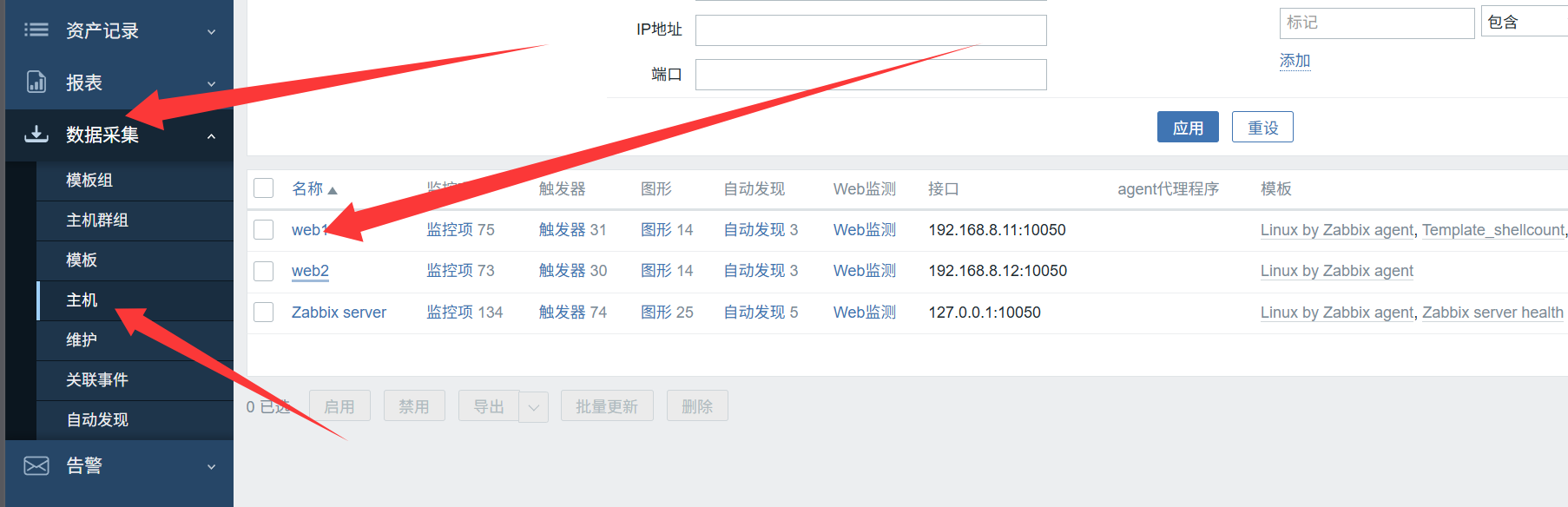Open the 导出 format dropdown arrow
This screenshot has height=507, width=1568.
pos(534,406)
